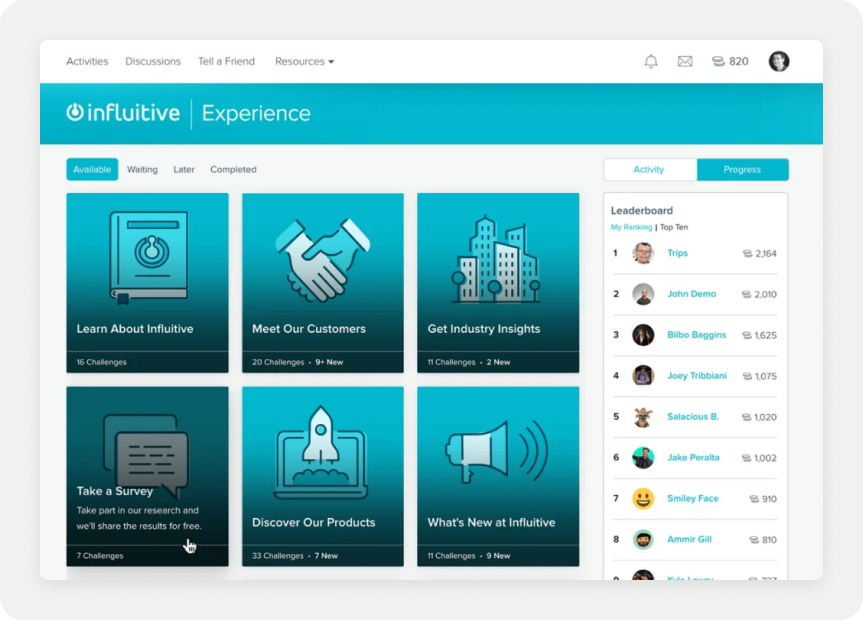Click the book icon on Learn About Influitive
The height and width of the screenshot is (620, 863).
pos(149,257)
